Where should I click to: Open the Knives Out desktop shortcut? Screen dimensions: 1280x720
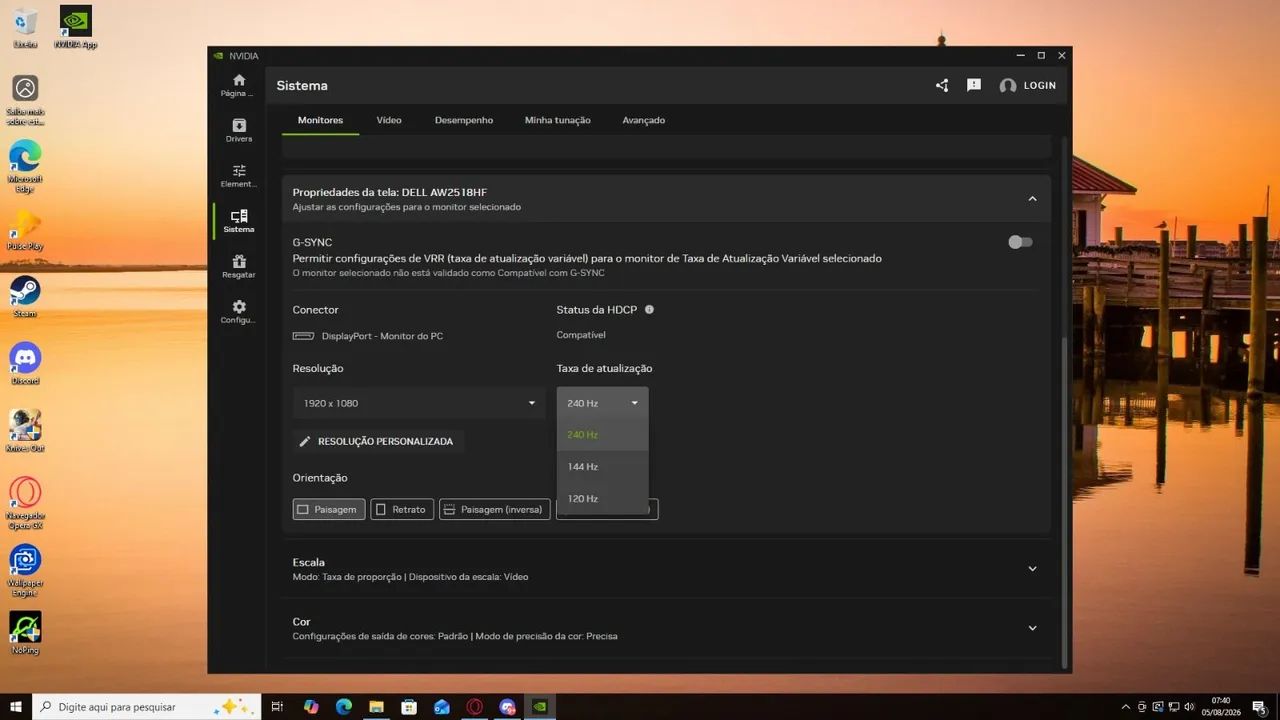pos(25,431)
